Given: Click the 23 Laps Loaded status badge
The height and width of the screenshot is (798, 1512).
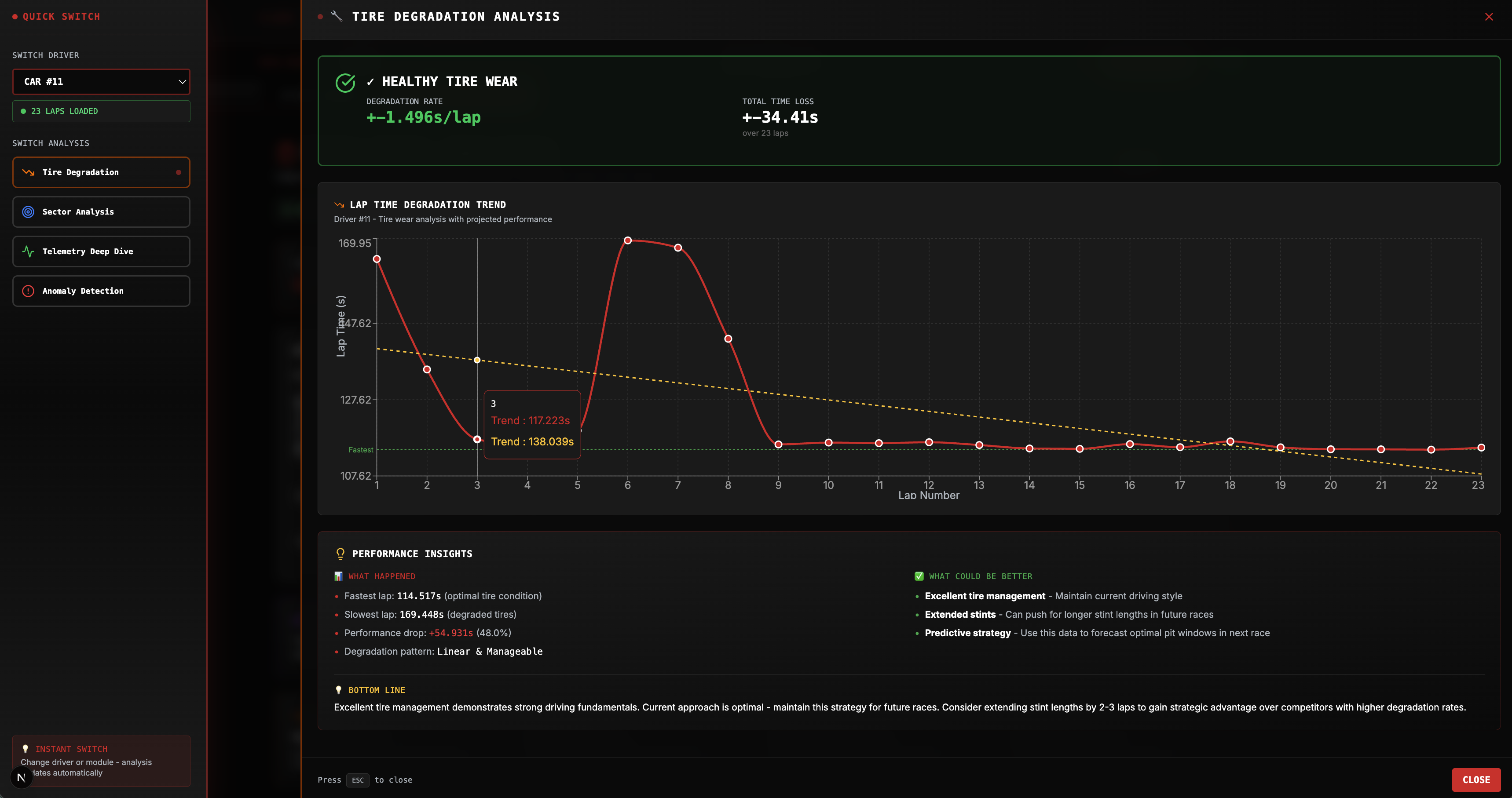Looking at the screenshot, I should click(x=101, y=112).
